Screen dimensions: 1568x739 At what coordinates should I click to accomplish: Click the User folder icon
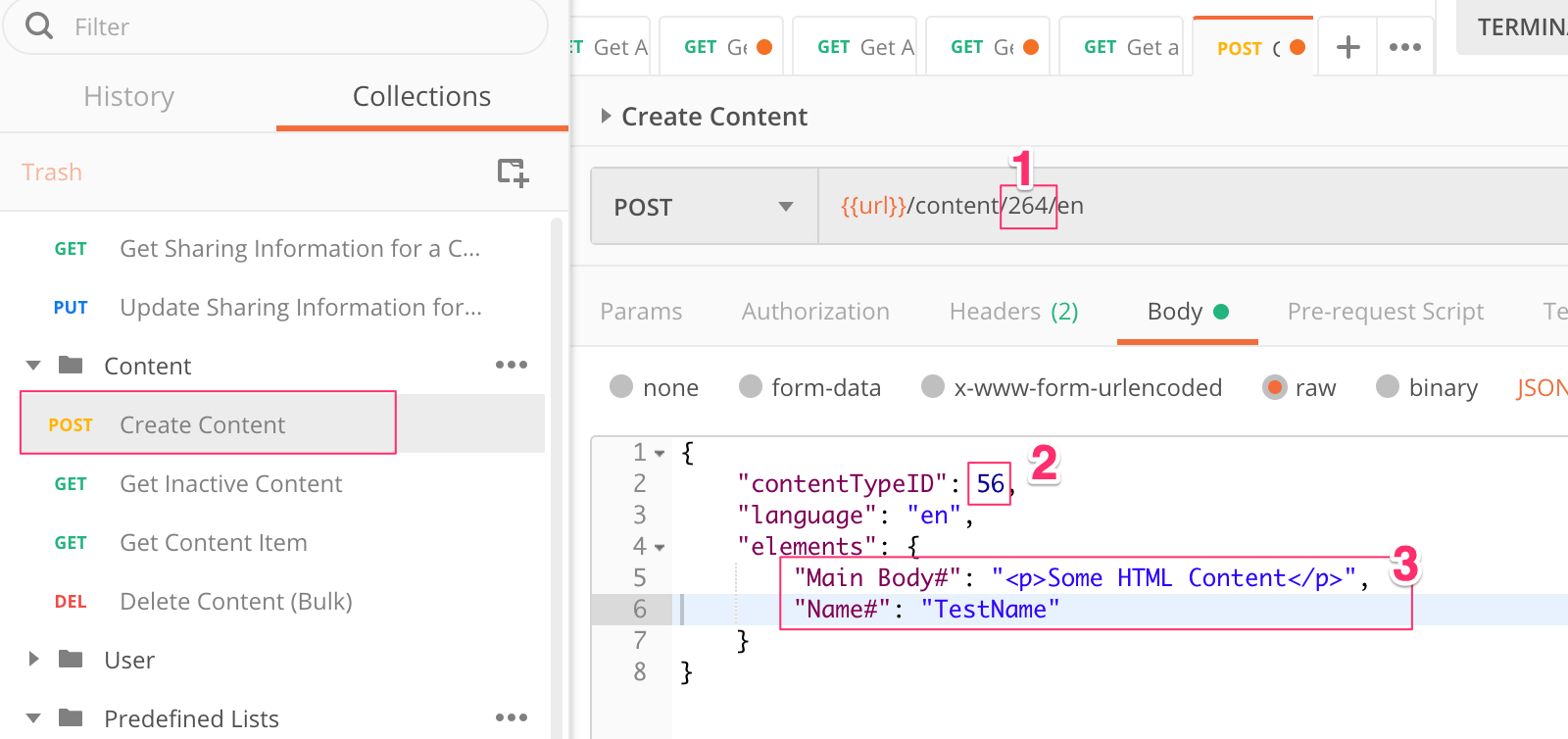(71, 660)
